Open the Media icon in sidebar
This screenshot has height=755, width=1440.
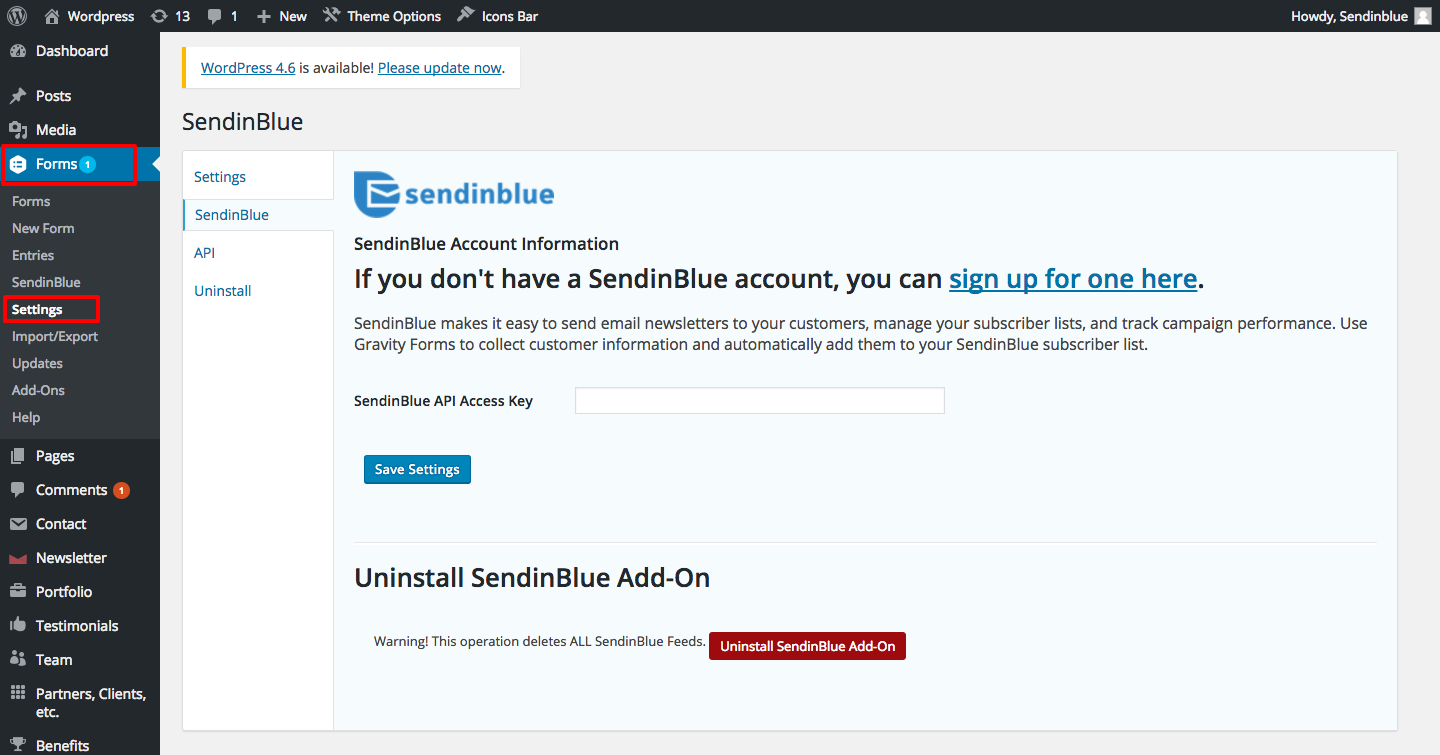[18, 130]
